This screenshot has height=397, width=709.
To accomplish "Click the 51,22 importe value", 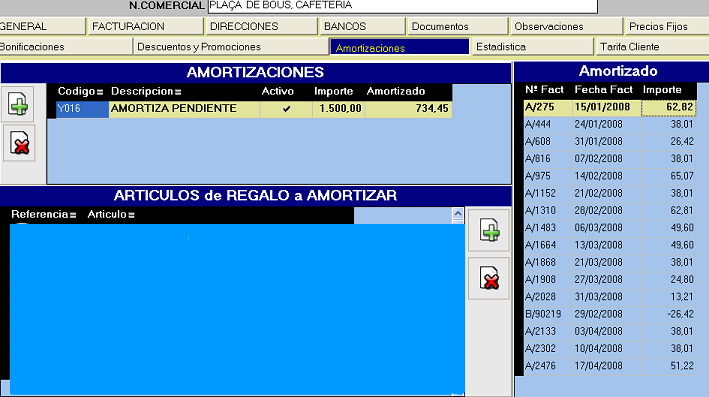I will click(682, 365).
